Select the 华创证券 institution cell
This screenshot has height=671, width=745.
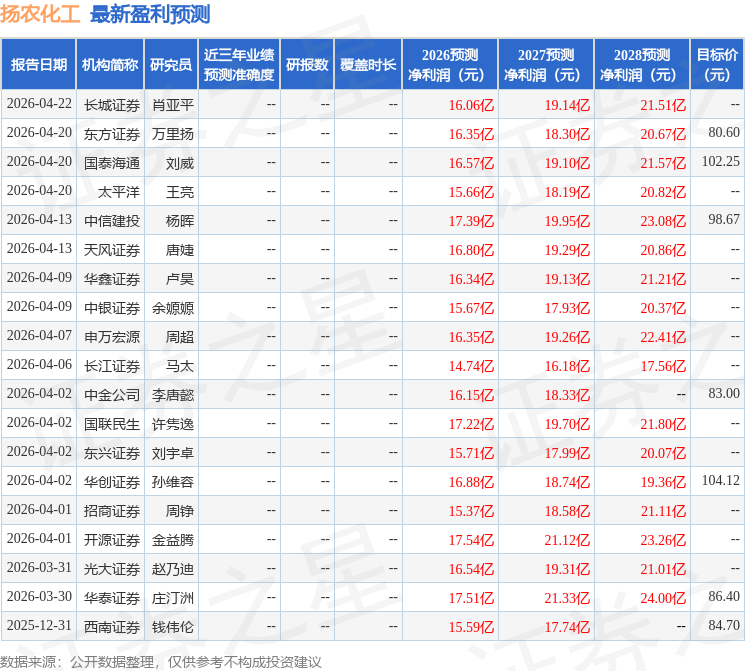click(112, 482)
